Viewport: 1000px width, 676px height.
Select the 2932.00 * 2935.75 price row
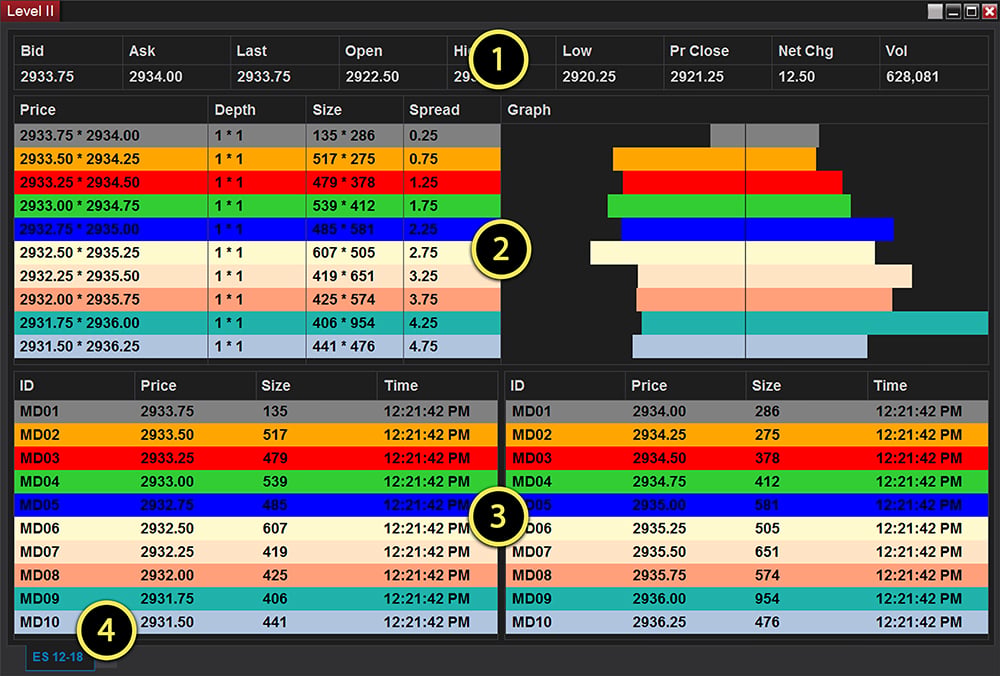point(258,300)
